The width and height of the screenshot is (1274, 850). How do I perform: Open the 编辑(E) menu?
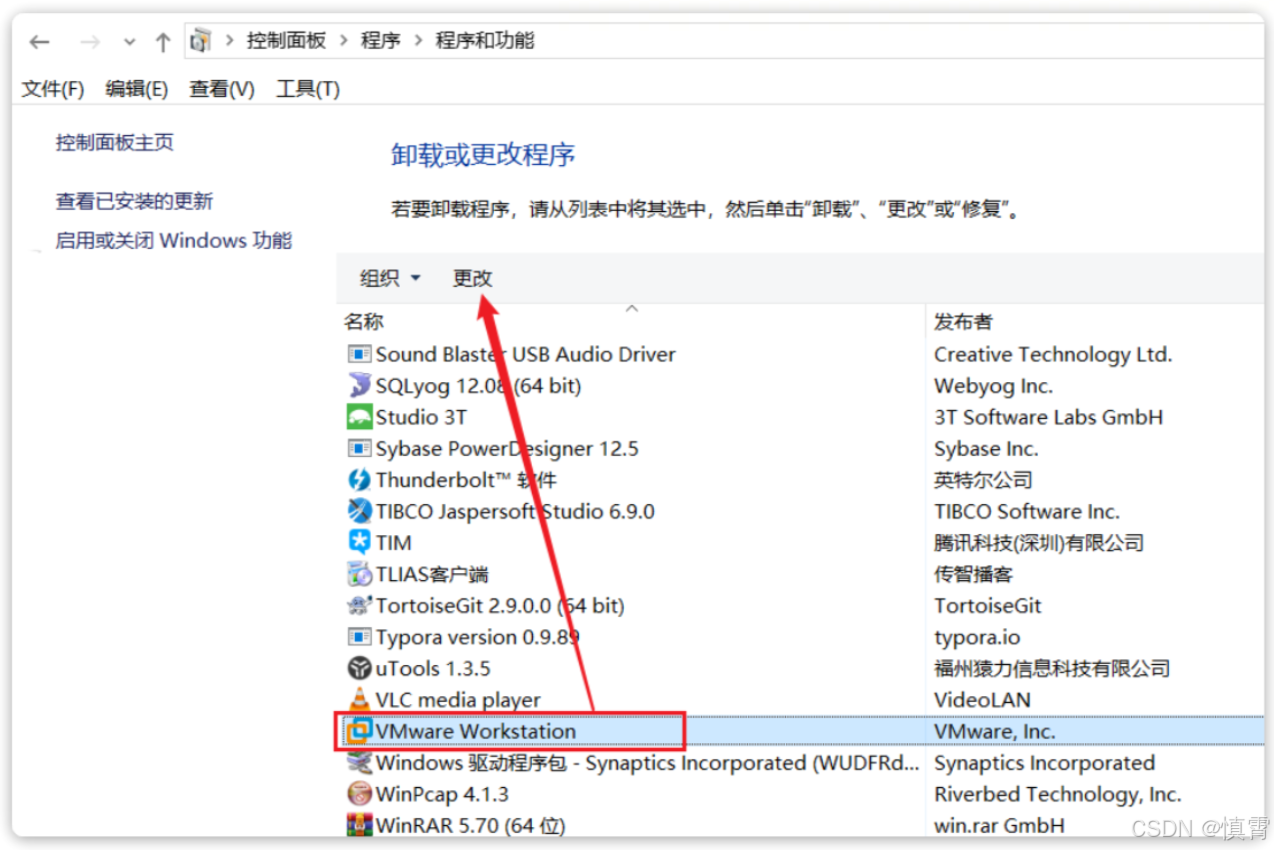[x=137, y=89]
